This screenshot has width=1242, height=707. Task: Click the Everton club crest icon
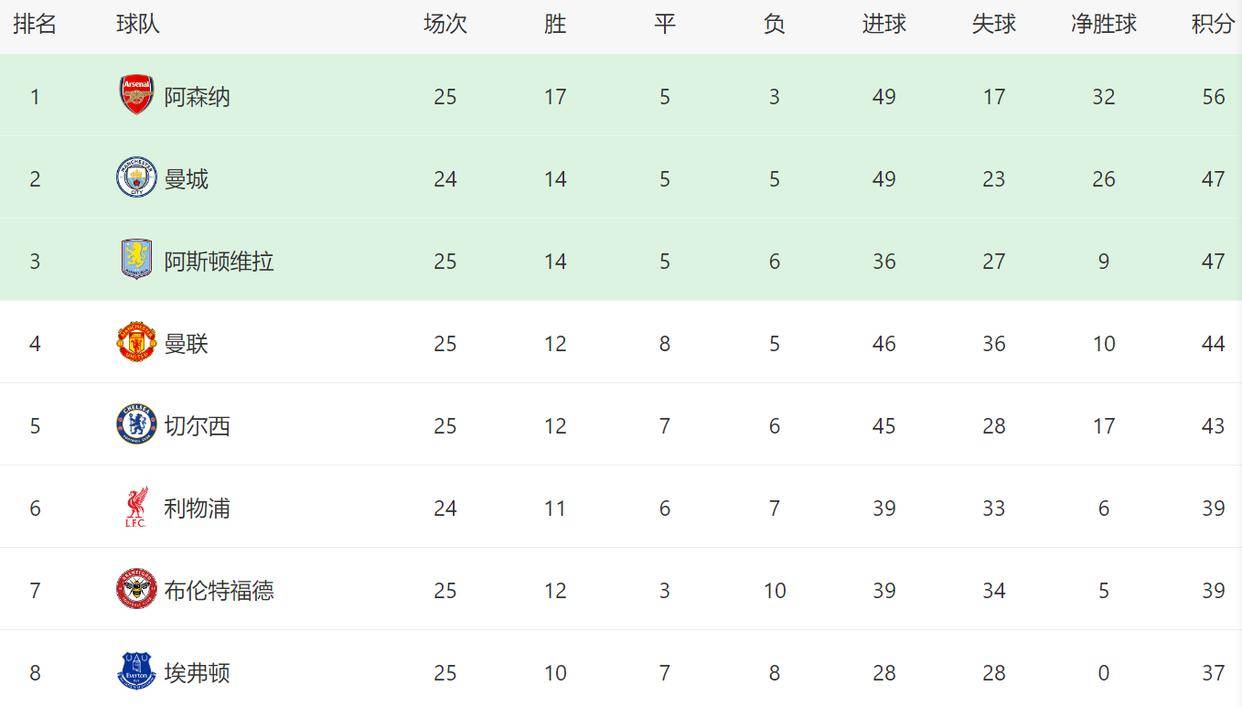click(136, 672)
